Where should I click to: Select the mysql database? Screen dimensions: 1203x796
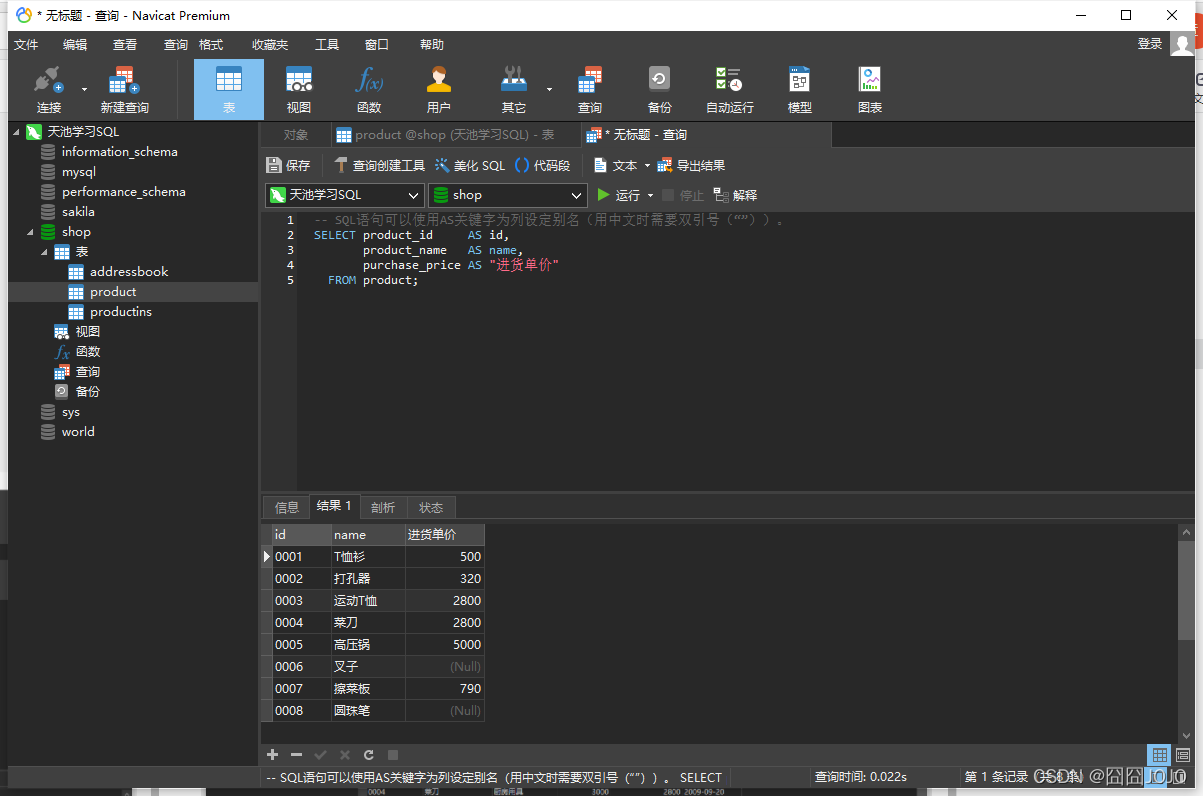(x=78, y=172)
